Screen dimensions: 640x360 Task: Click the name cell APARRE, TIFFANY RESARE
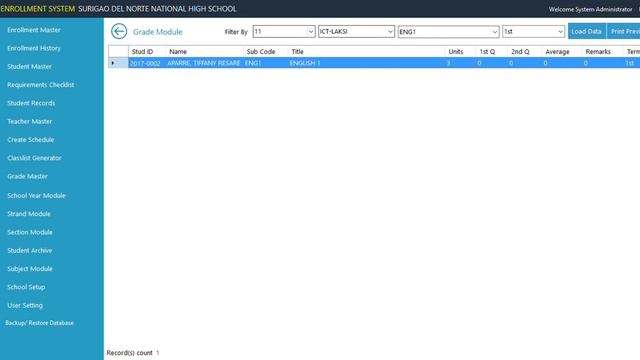(x=204, y=63)
